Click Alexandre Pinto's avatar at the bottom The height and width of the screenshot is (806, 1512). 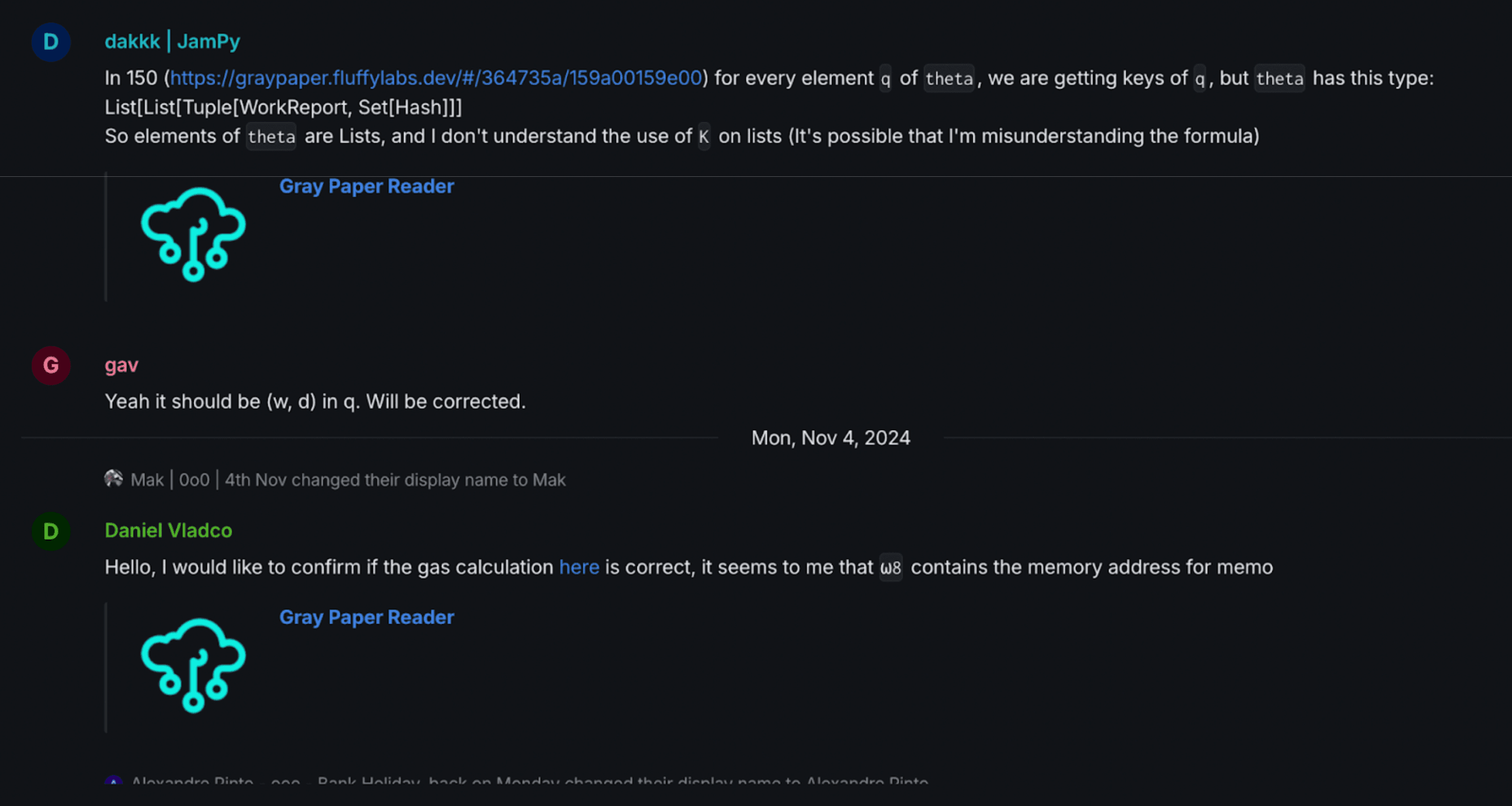pyautogui.click(x=113, y=782)
